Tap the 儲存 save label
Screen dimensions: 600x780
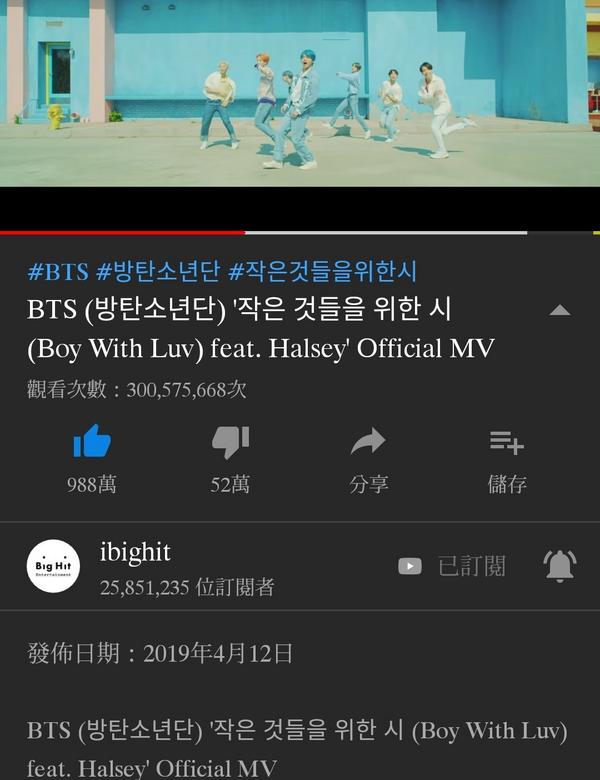click(507, 484)
